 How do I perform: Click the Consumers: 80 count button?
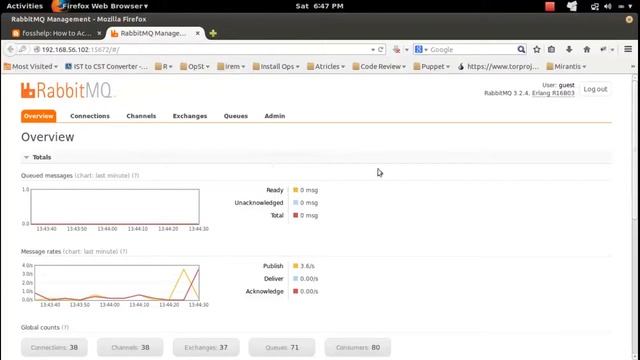pos(358,347)
